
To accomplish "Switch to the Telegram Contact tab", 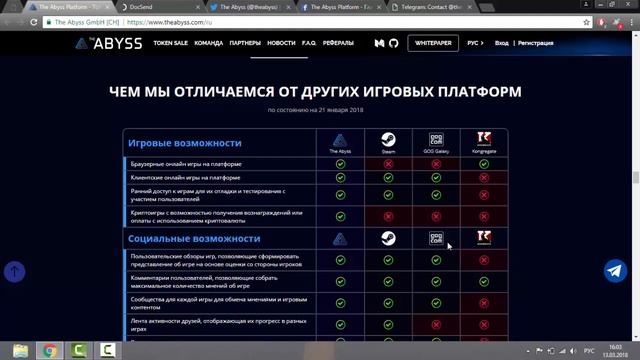I will click(x=431, y=7).
